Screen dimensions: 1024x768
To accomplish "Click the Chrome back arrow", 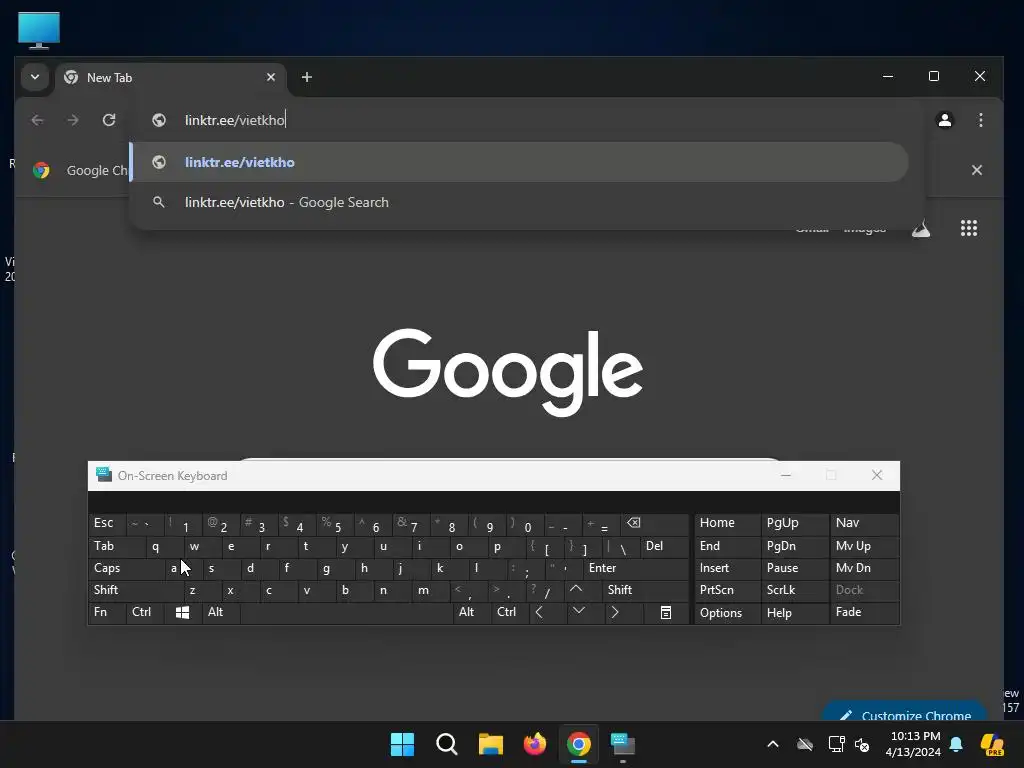I will tap(38, 120).
